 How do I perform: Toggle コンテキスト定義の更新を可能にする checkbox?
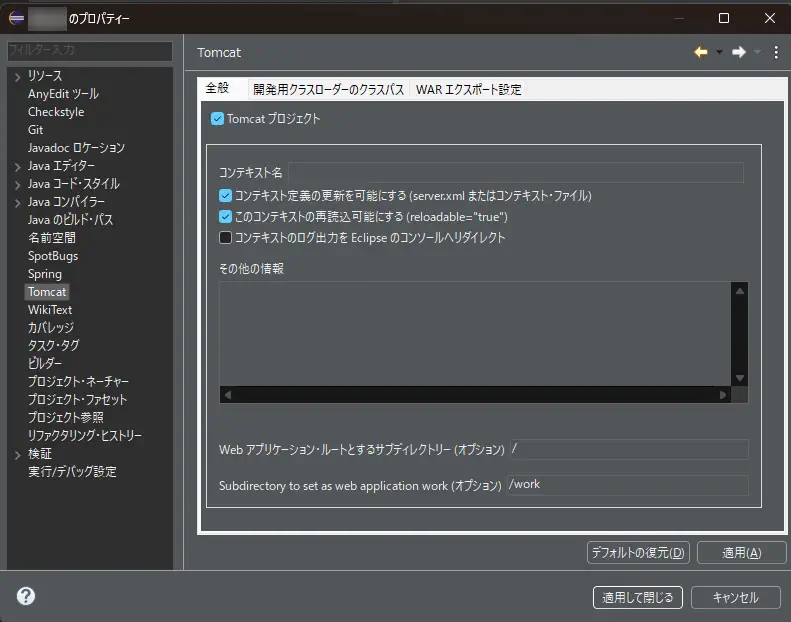[x=225, y=196]
